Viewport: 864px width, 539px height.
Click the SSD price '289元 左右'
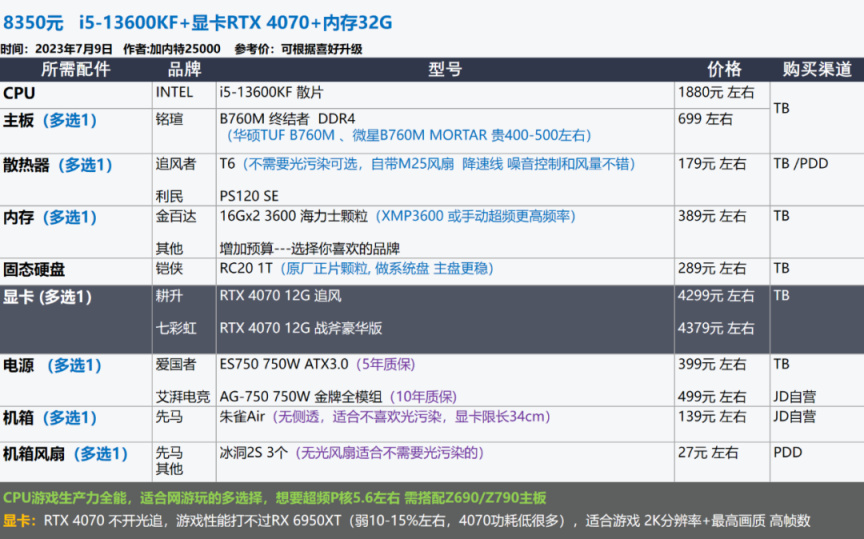click(x=712, y=268)
